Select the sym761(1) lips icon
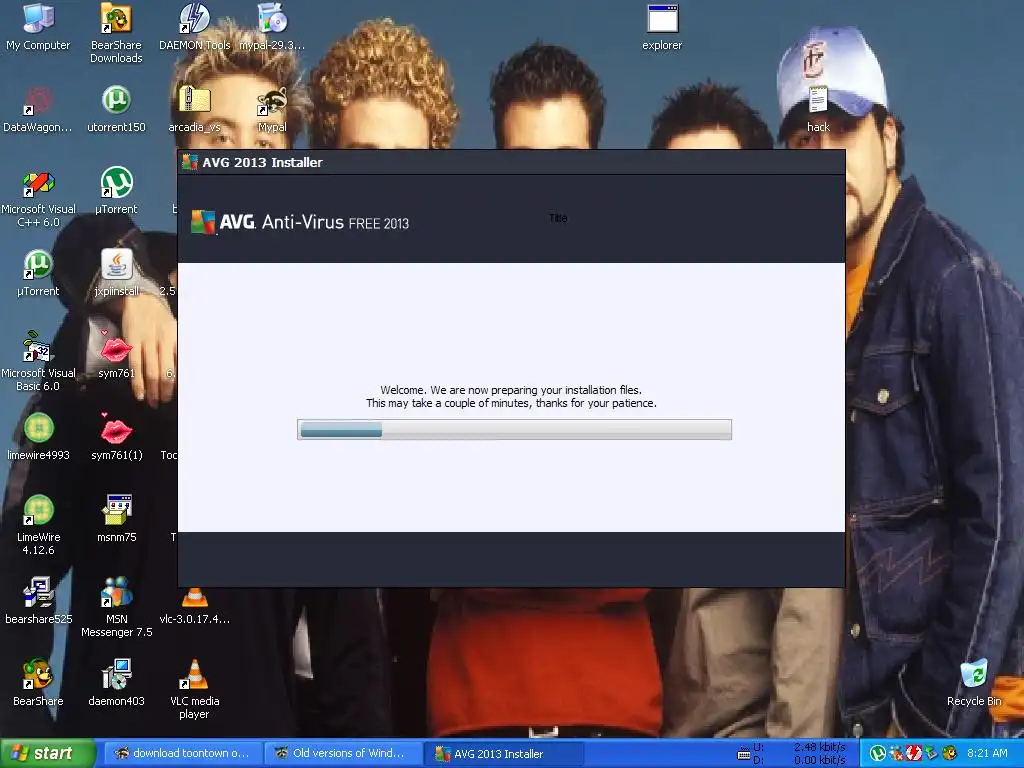This screenshot has width=1024, height=768. click(116, 436)
